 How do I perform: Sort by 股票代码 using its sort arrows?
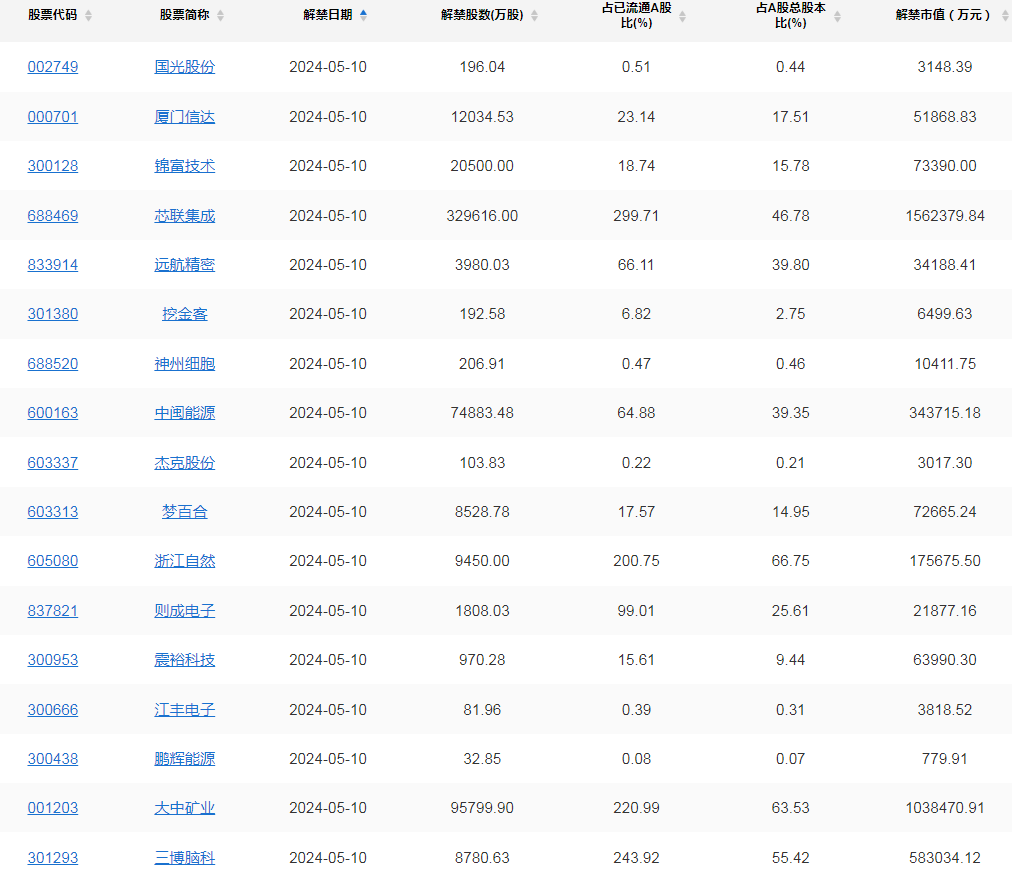point(88,15)
